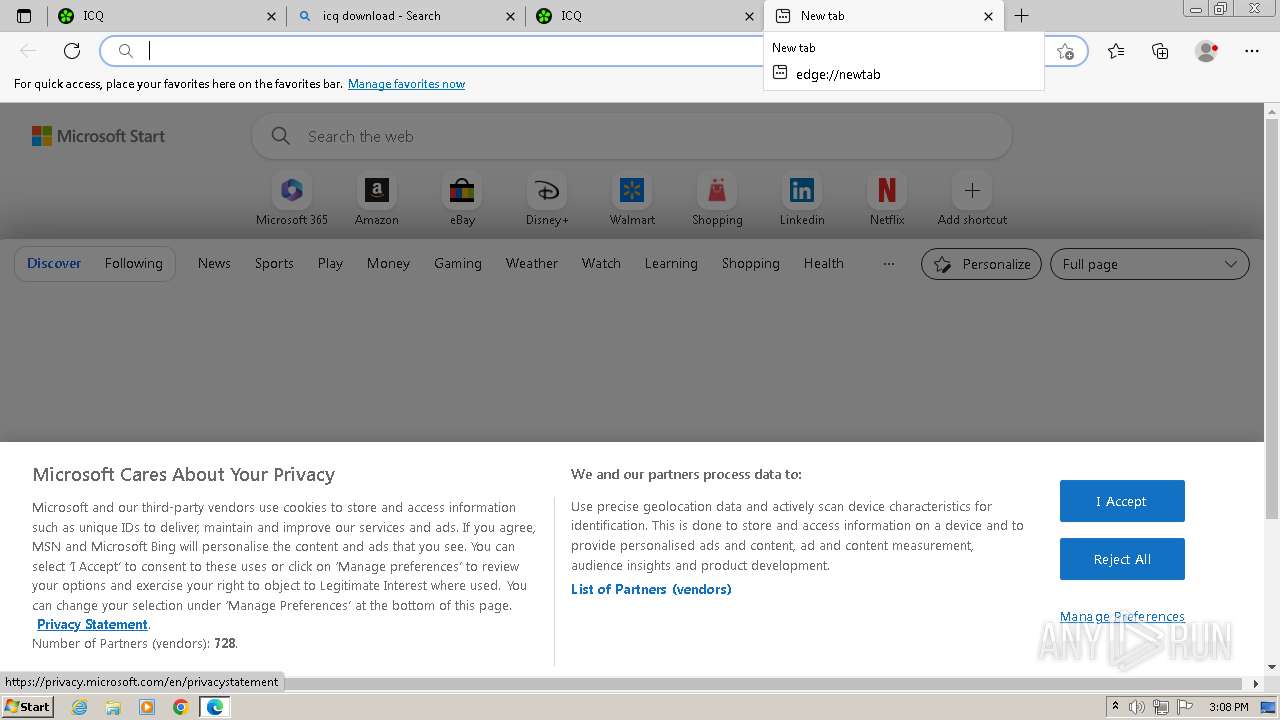Open the profile avatar icon
This screenshot has height=720, width=1280.
tap(1206, 51)
